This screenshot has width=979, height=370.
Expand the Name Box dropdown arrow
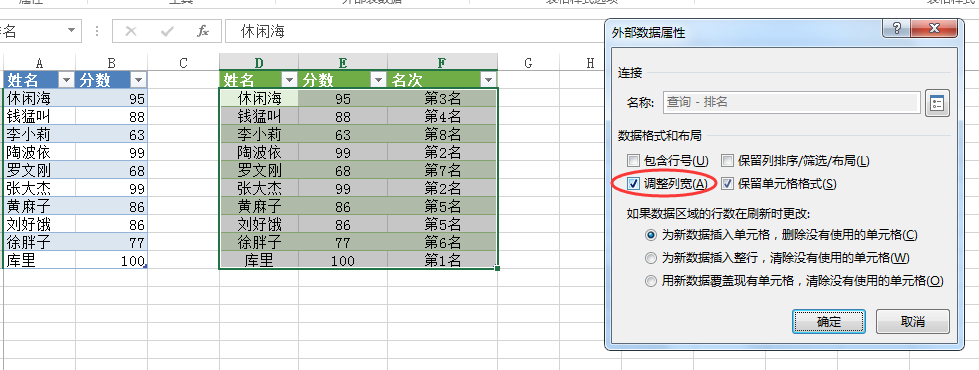pyautogui.click(x=71, y=31)
